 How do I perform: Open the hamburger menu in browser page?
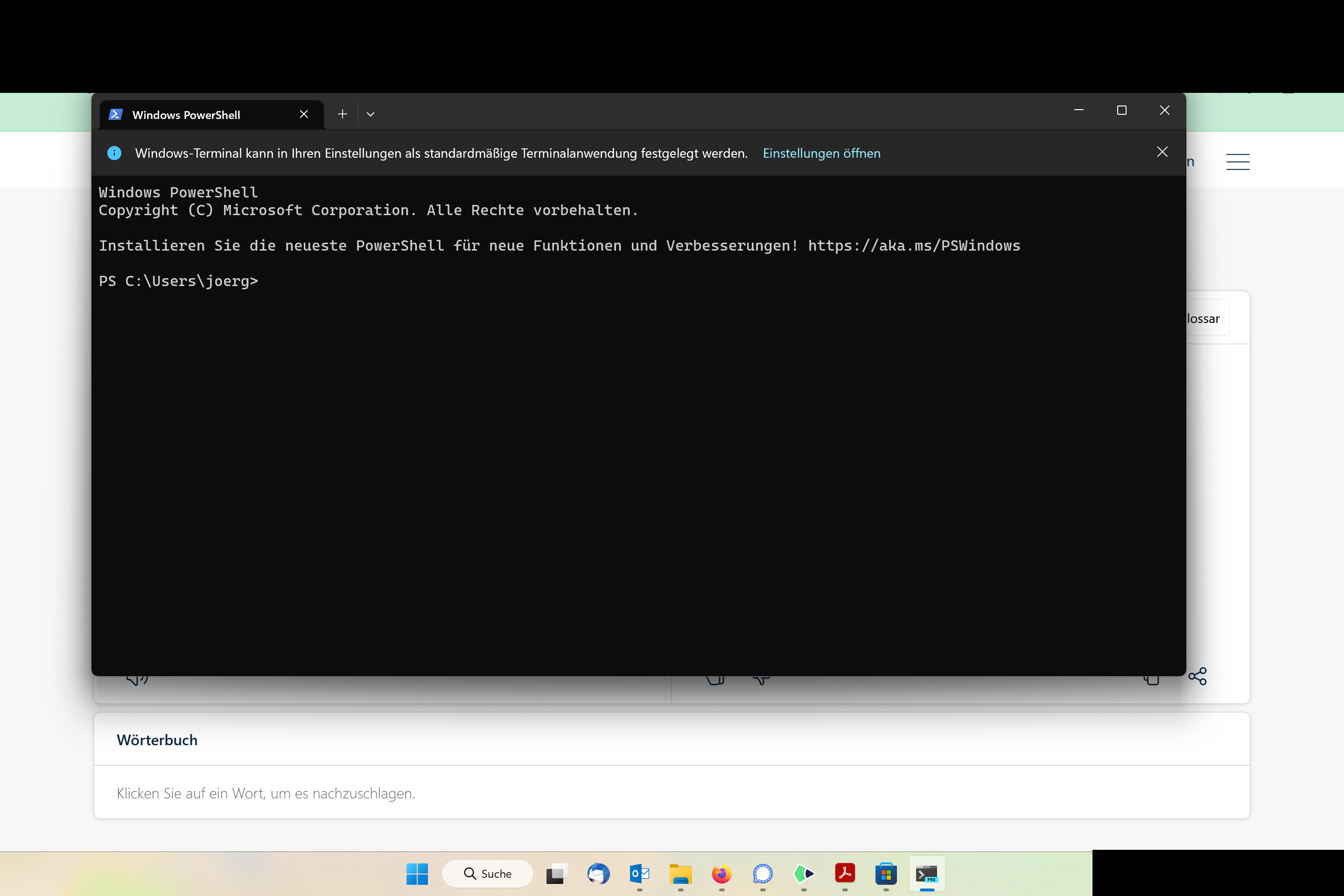(1238, 162)
